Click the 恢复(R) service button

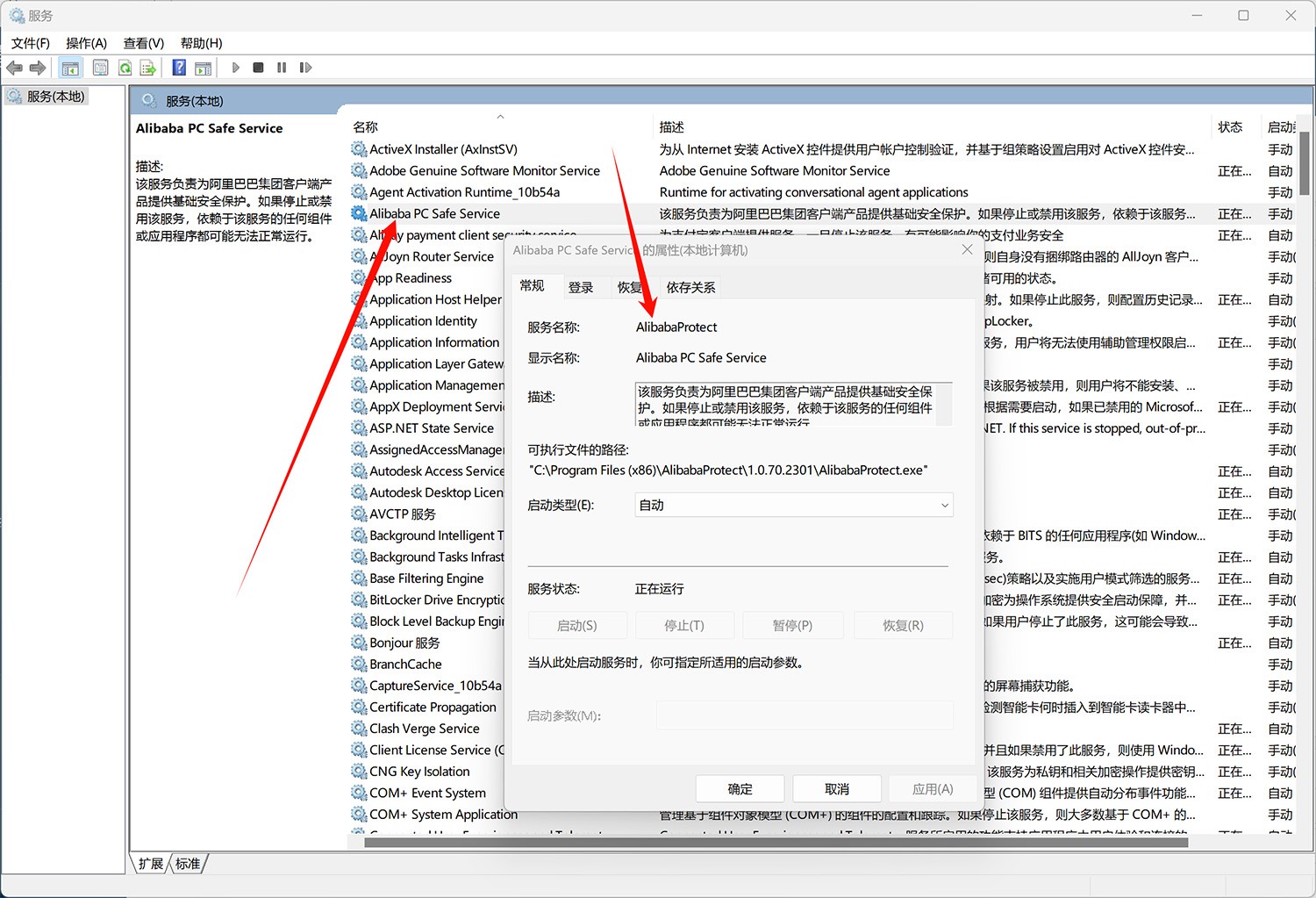[903, 625]
